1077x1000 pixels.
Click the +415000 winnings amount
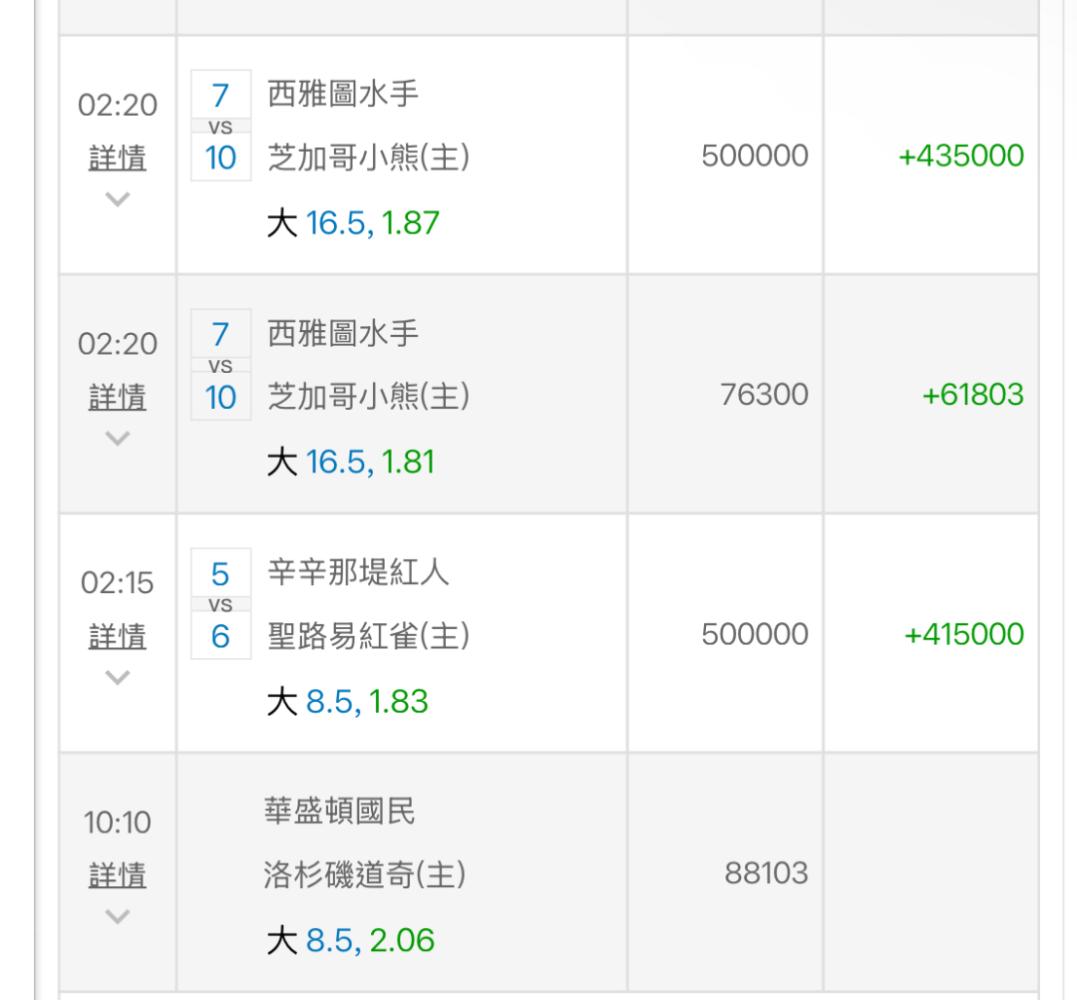(x=963, y=635)
